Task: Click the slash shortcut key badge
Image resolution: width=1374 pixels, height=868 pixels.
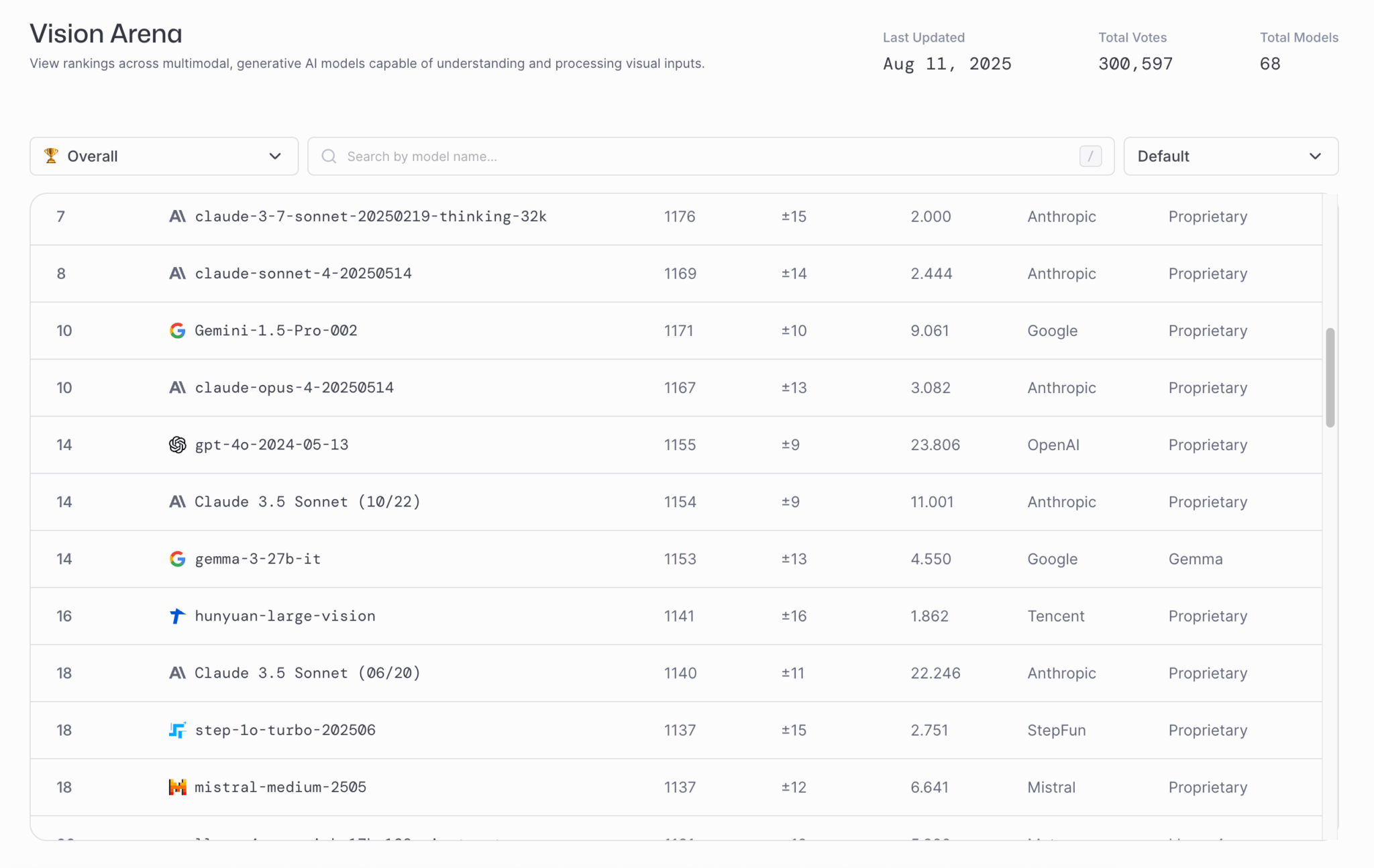Action: 1090,156
